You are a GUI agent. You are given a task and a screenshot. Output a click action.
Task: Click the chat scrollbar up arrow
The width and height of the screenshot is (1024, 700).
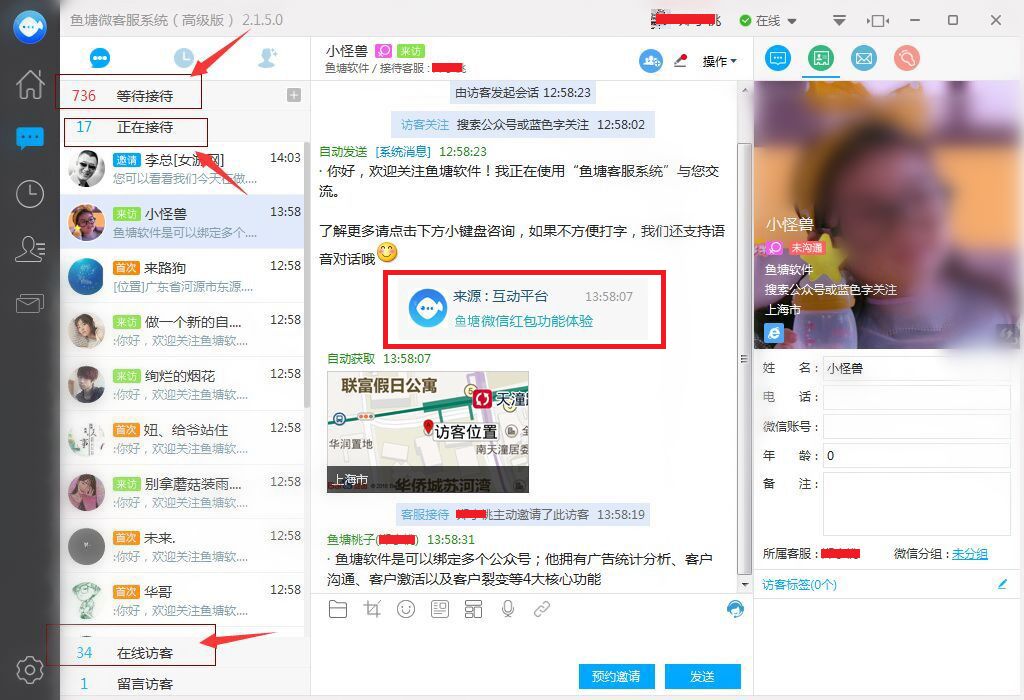point(744,90)
